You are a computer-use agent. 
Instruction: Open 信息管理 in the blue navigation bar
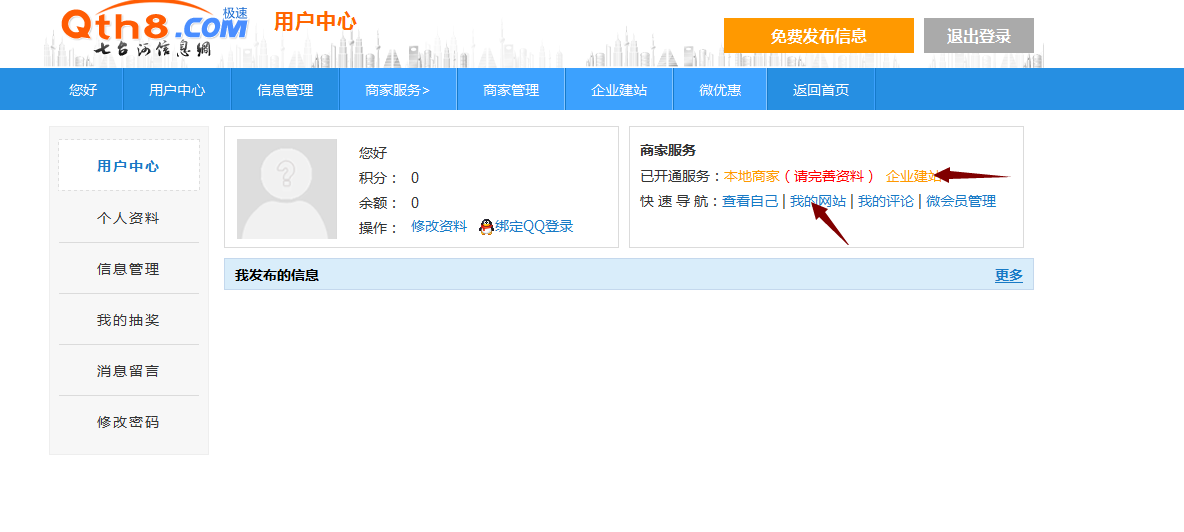tap(285, 90)
